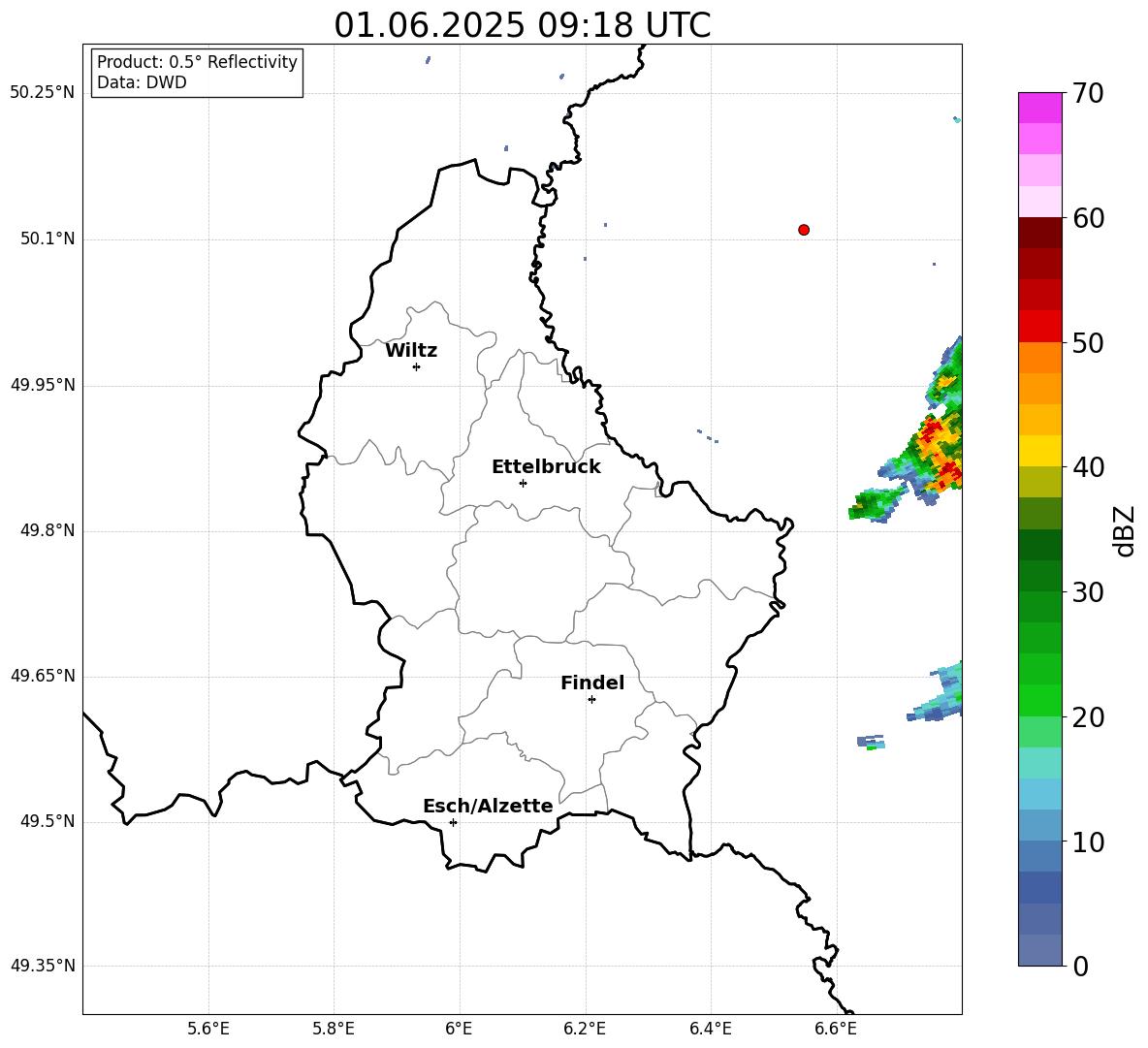Click the Findel station cross marker
The height and width of the screenshot is (1048, 1148).
click(x=591, y=700)
